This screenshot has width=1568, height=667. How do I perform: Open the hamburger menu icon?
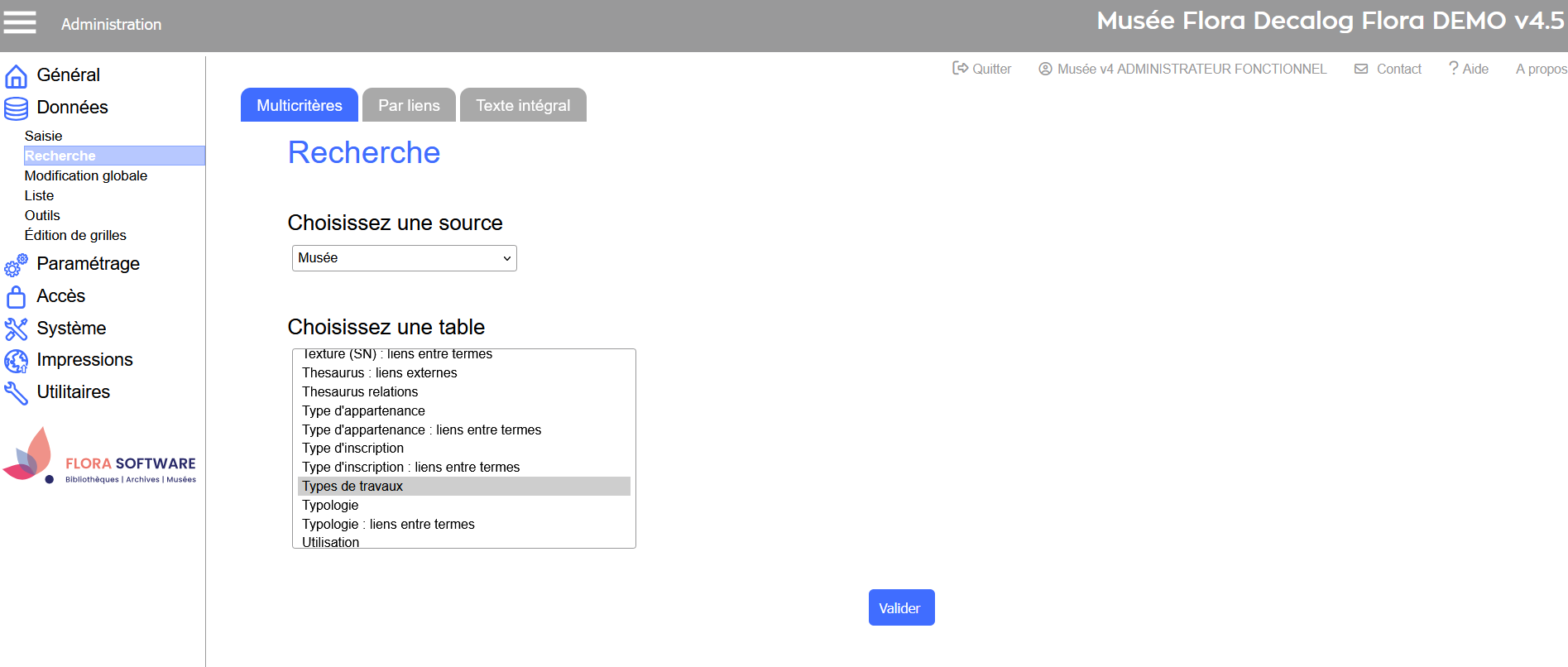tap(20, 23)
